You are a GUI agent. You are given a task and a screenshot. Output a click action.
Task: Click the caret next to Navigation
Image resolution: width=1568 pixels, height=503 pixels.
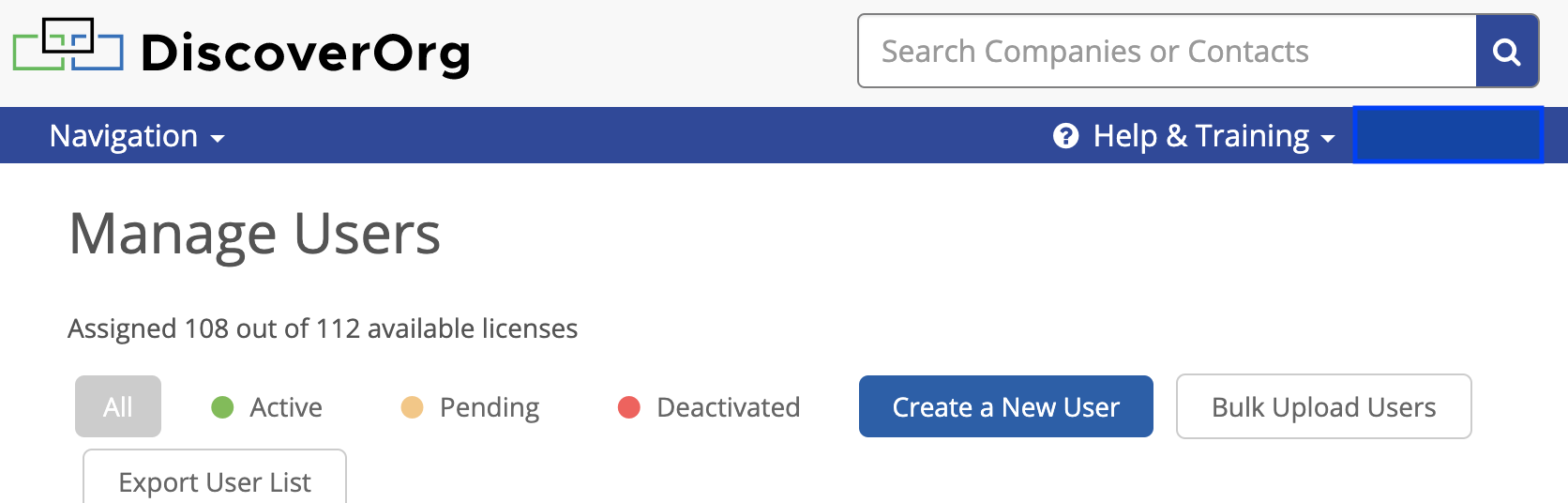tap(218, 139)
